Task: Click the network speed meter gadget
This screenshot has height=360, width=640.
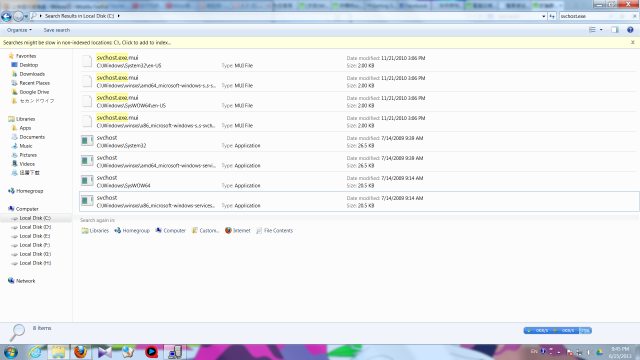Action: pyautogui.click(x=558, y=331)
